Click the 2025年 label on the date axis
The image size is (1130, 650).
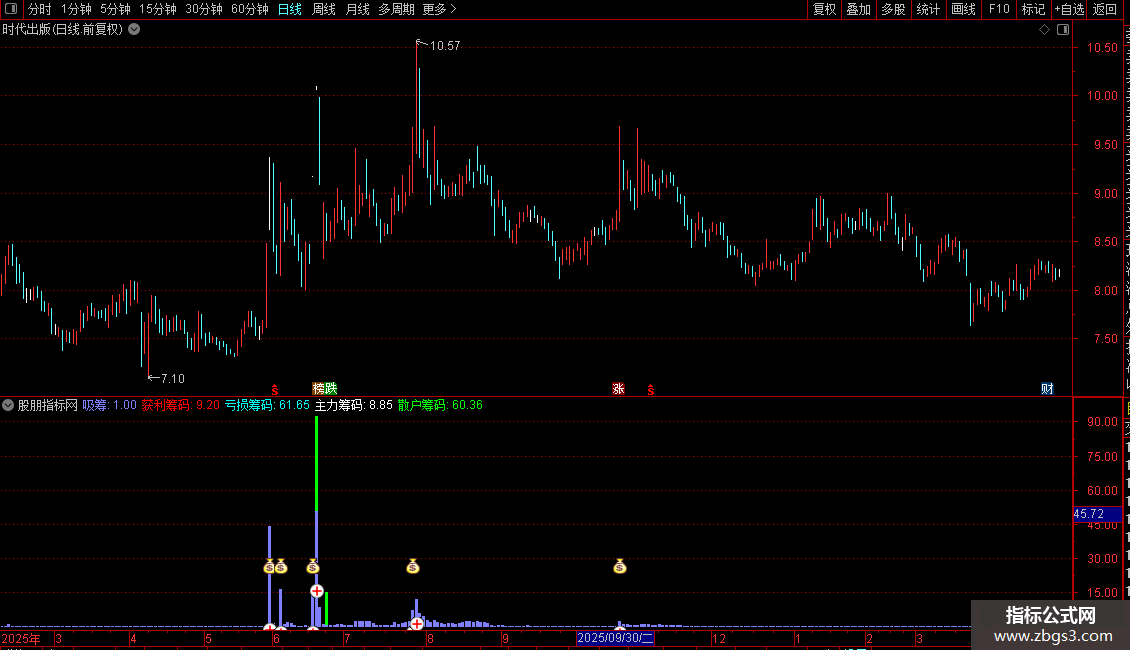21,639
